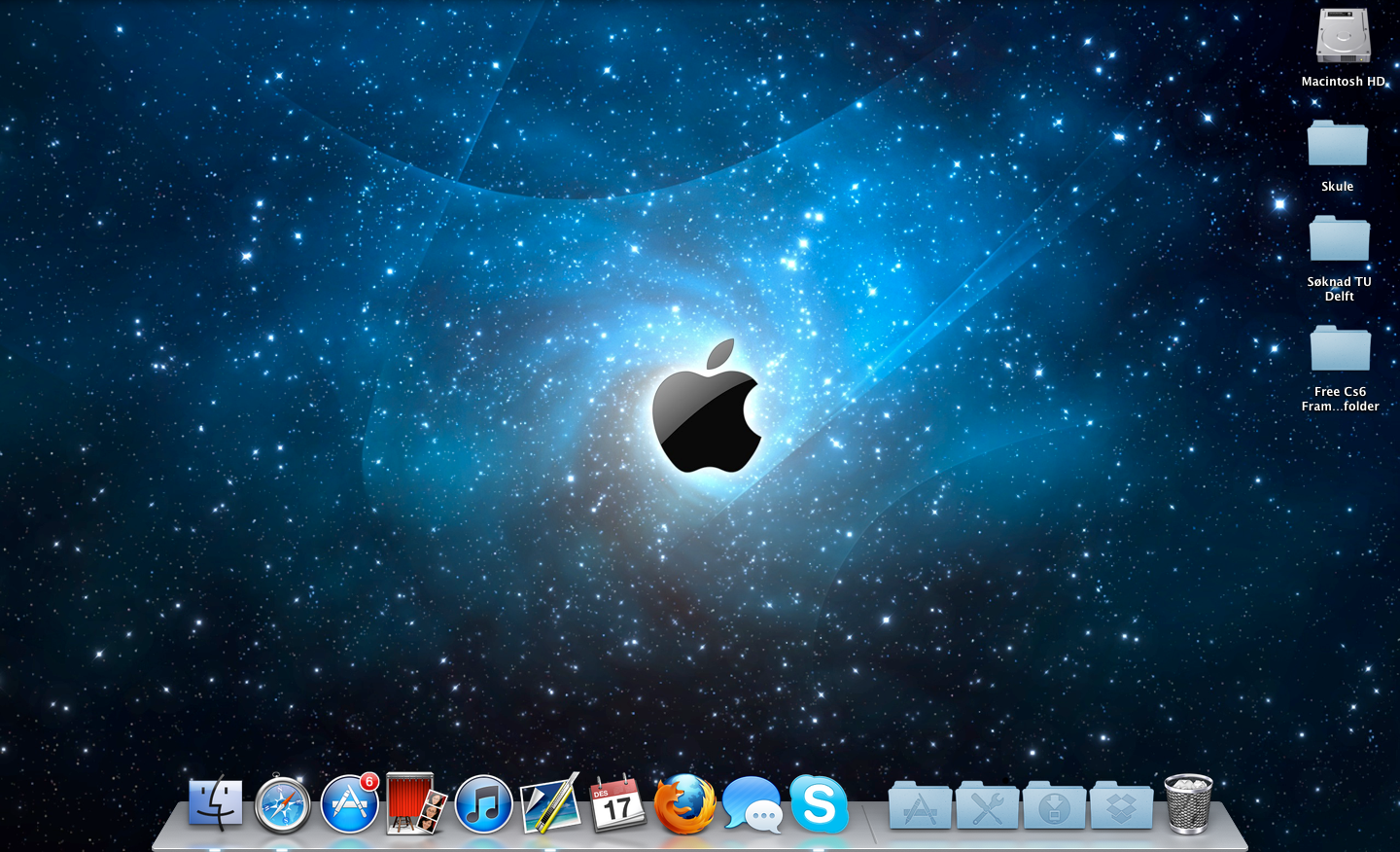Launch Skype from the Dock
This screenshot has width=1400, height=852.
pyautogui.click(x=819, y=804)
